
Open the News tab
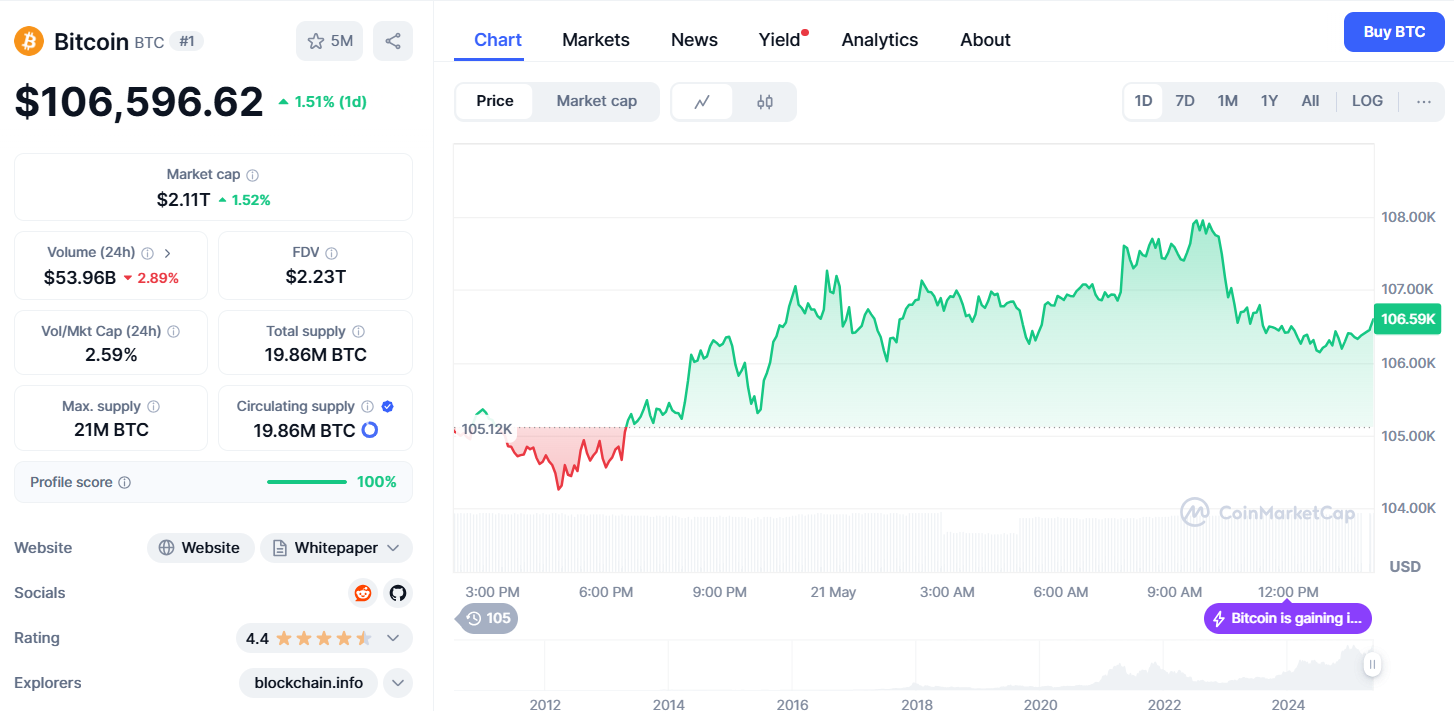point(694,40)
